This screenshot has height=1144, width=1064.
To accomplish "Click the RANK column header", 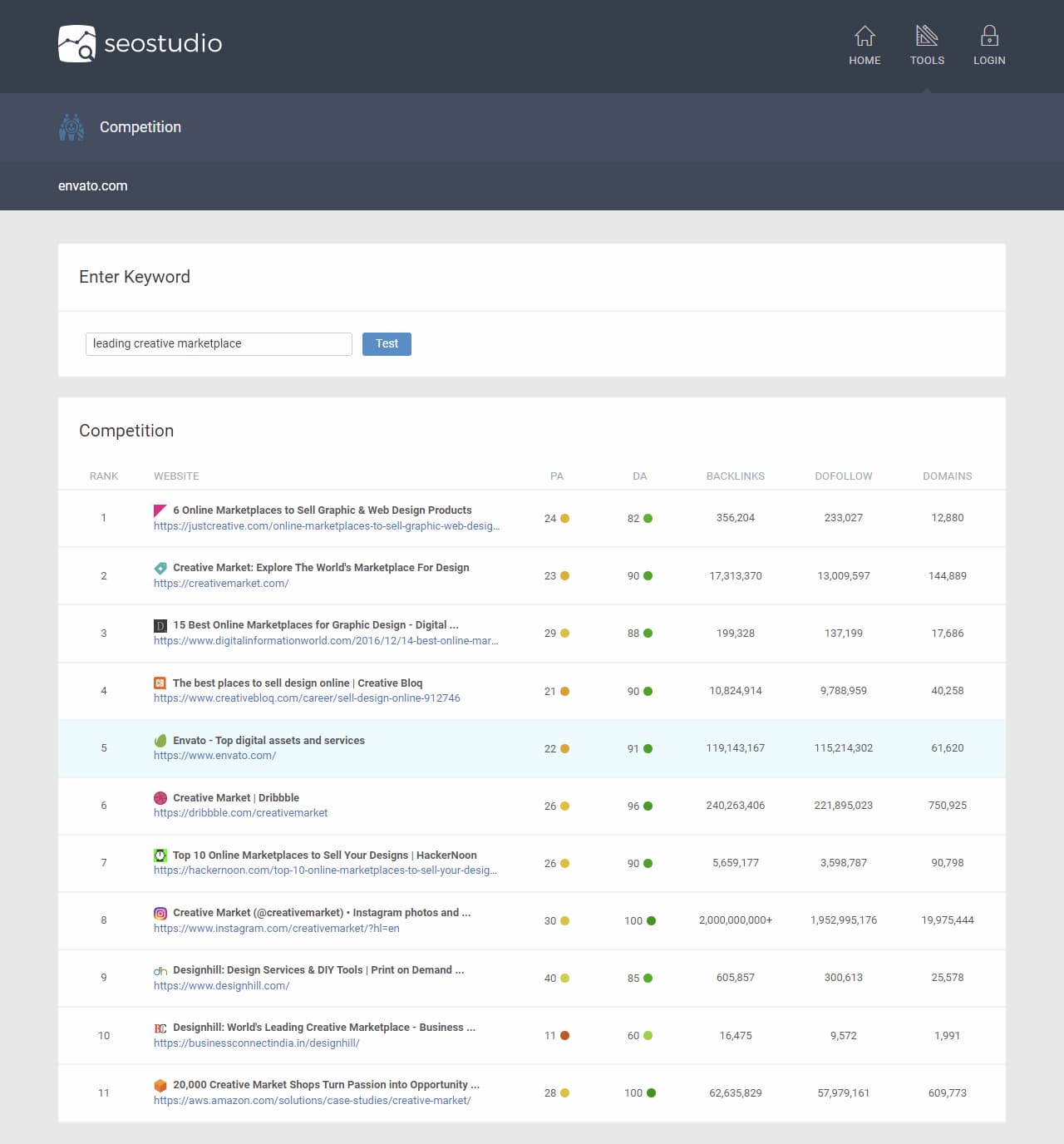I will pyautogui.click(x=104, y=476).
